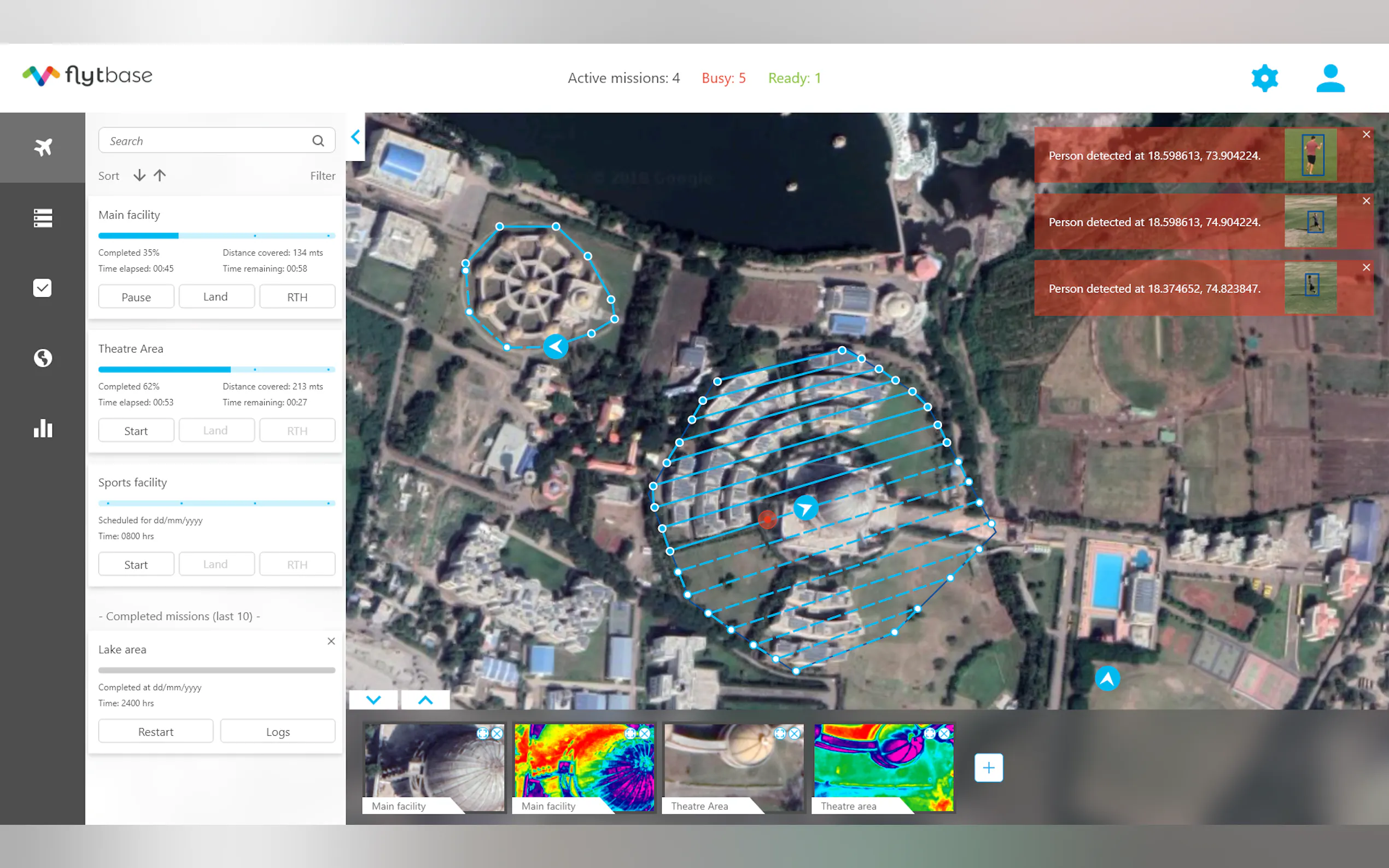The width and height of the screenshot is (1389, 868).
Task: Open the airplane missions sidebar icon
Action: pyautogui.click(x=43, y=148)
